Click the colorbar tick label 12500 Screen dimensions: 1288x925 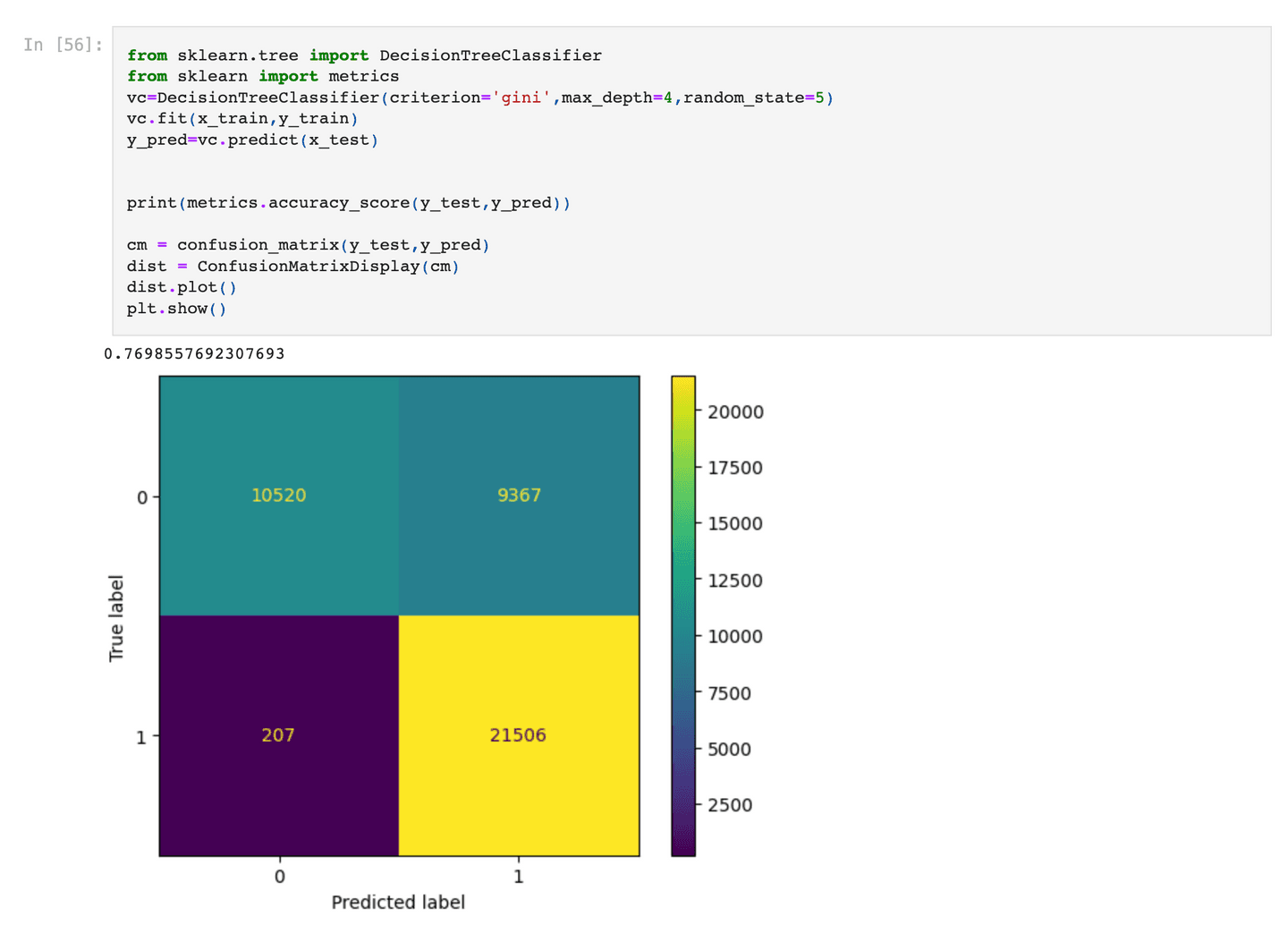point(735,581)
